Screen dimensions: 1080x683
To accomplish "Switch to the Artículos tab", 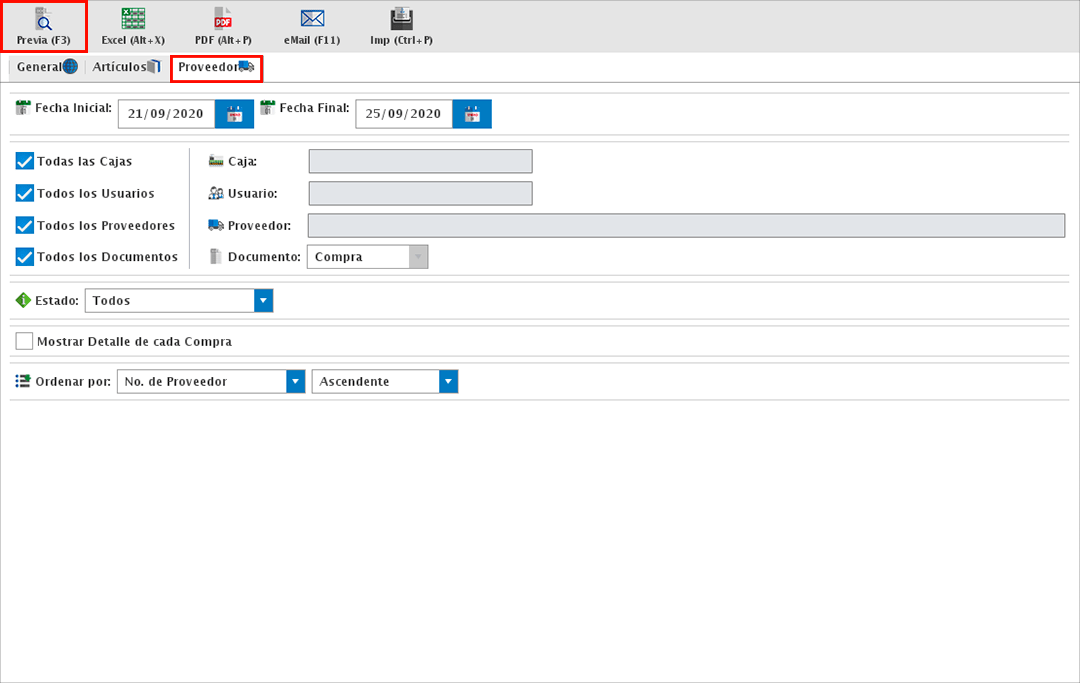I will pyautogui.click(x=126, y=67).
